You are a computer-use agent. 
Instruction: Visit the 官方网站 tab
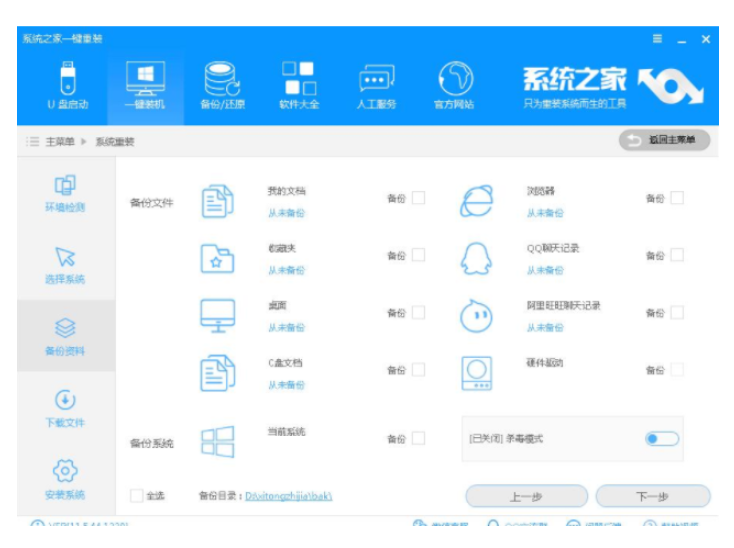[x=454, y=86]
